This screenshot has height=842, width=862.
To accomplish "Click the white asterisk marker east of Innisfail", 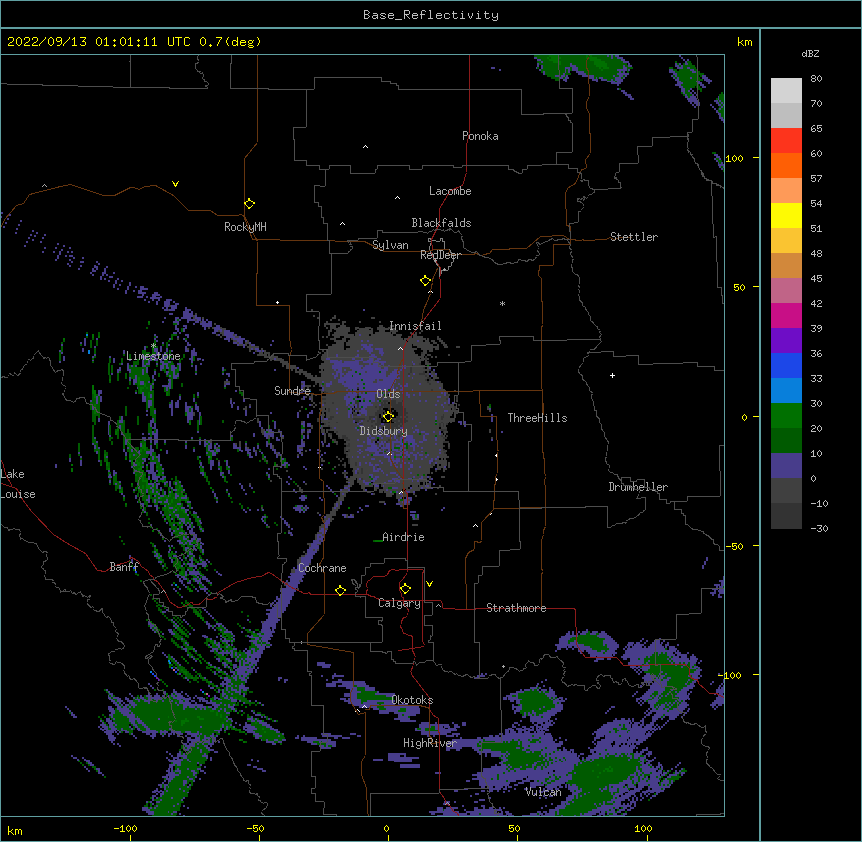I will click(x=502, y=303).
